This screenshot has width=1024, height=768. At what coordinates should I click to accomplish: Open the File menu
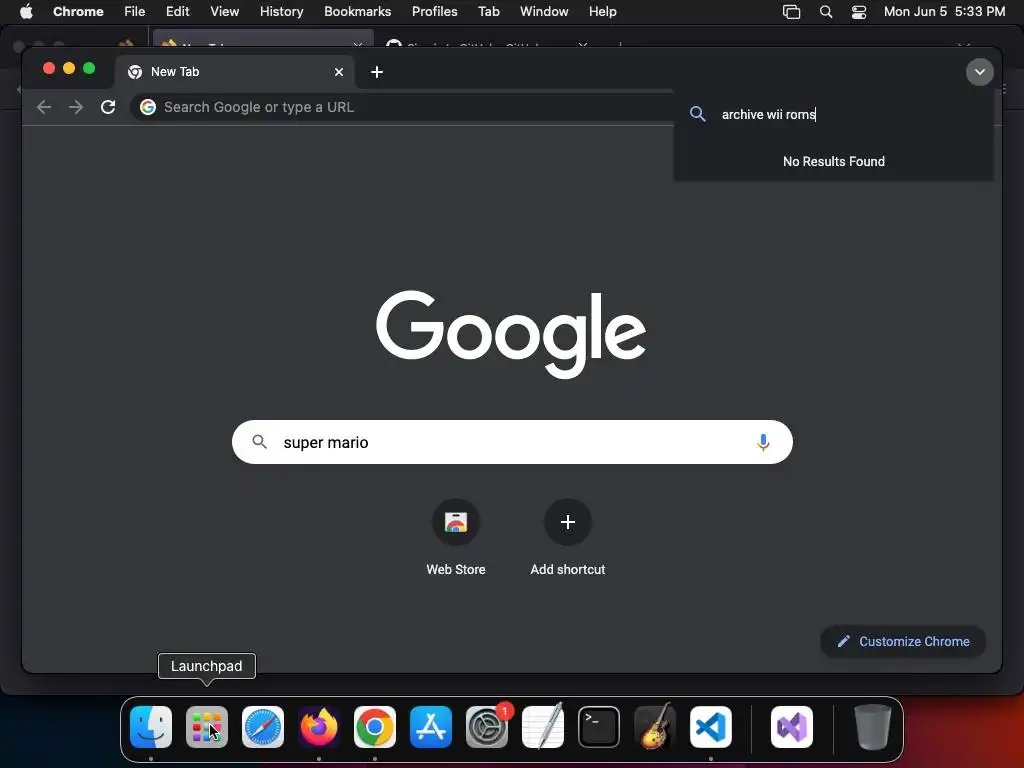click(135, 12)
